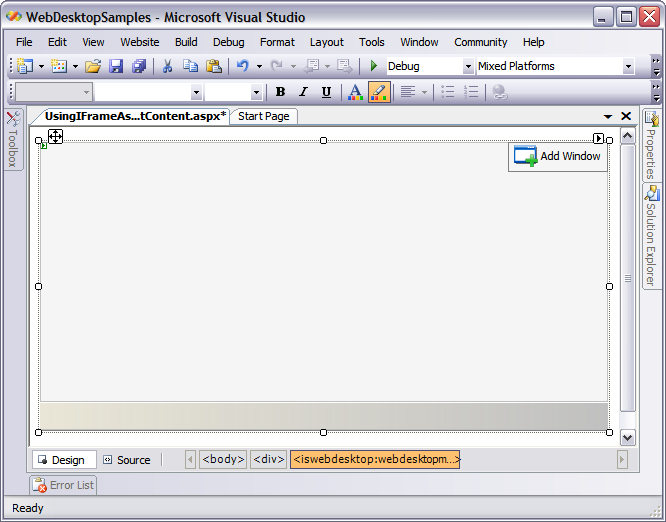Click the Redo arrow icon
This screenshot has height=522, width=666.
(277, 66)
